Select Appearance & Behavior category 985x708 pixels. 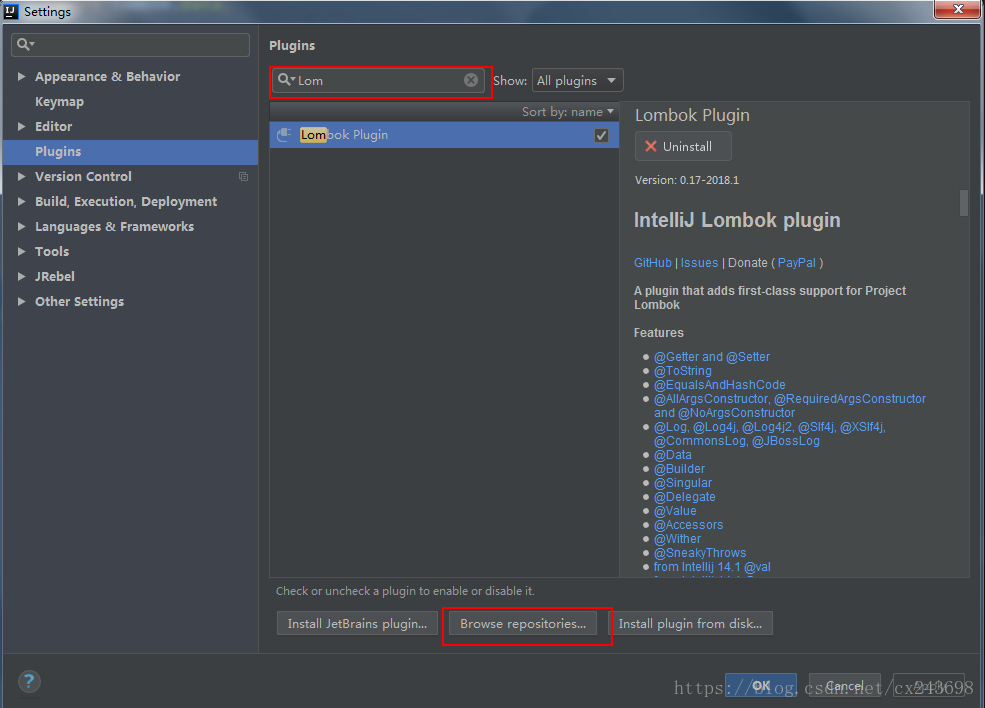coord(107,77)
